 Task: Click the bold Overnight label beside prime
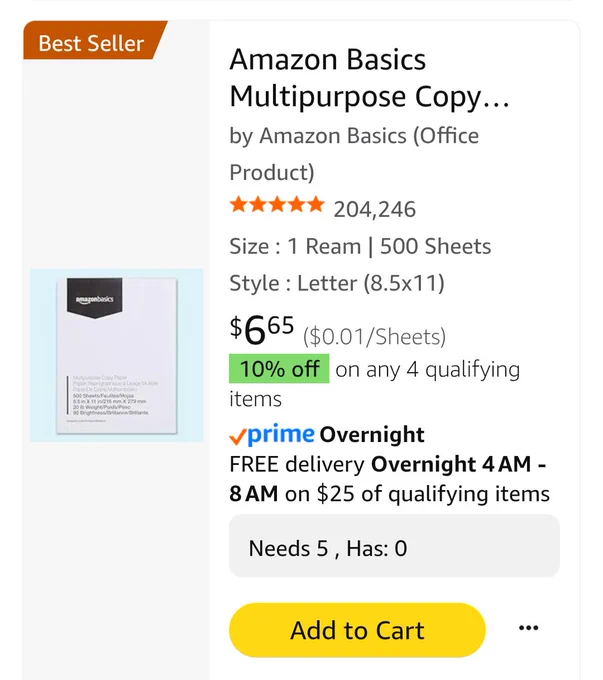click(x=372, y=435)
